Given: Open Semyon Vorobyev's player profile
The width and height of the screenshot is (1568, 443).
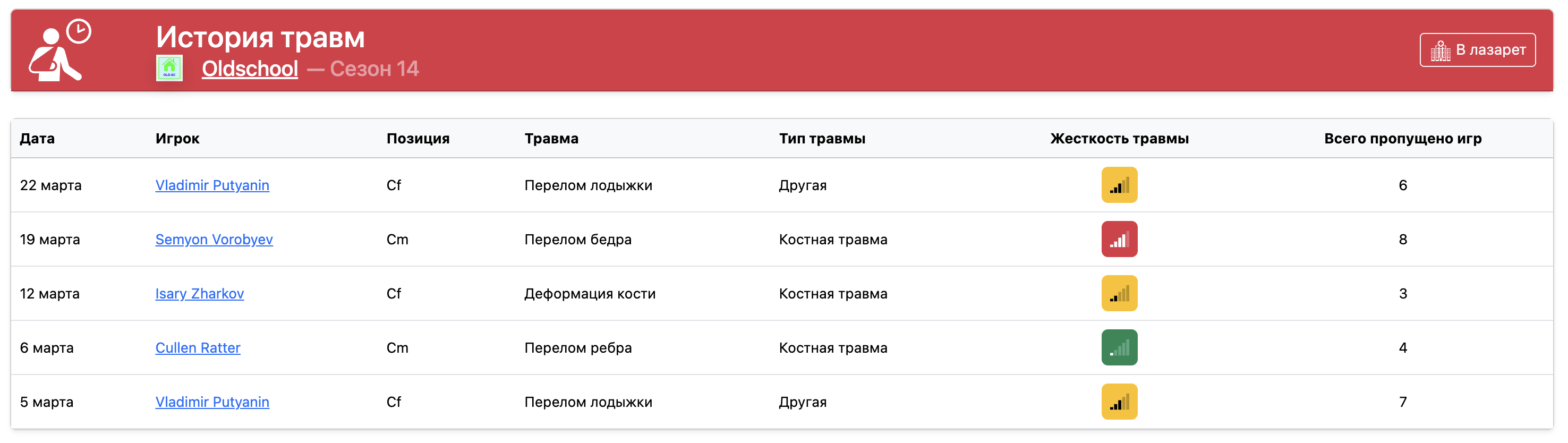Looking at the screenshot, I should click(x=214, y=239).
